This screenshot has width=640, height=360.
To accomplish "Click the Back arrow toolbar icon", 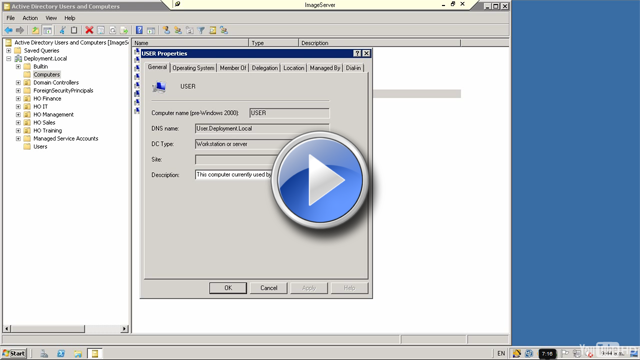I will point(8,30).
